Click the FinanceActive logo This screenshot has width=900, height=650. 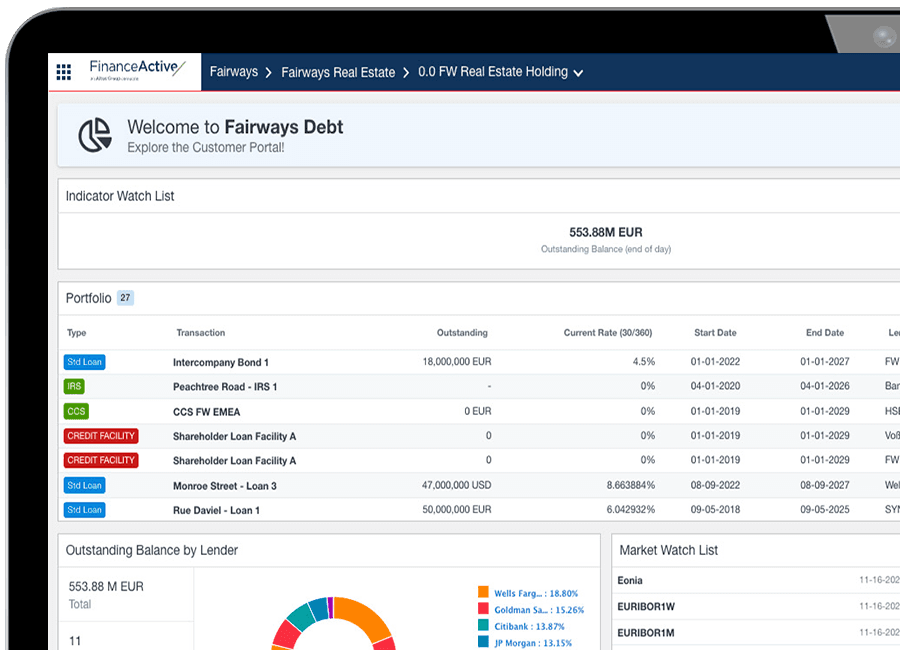(133, 67)
